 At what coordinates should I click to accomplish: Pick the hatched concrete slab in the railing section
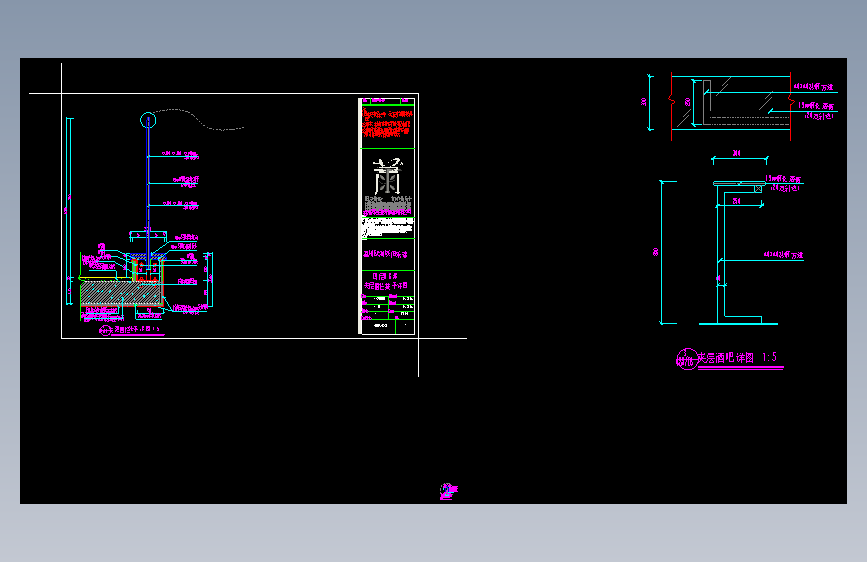click(x=121, y=293)
